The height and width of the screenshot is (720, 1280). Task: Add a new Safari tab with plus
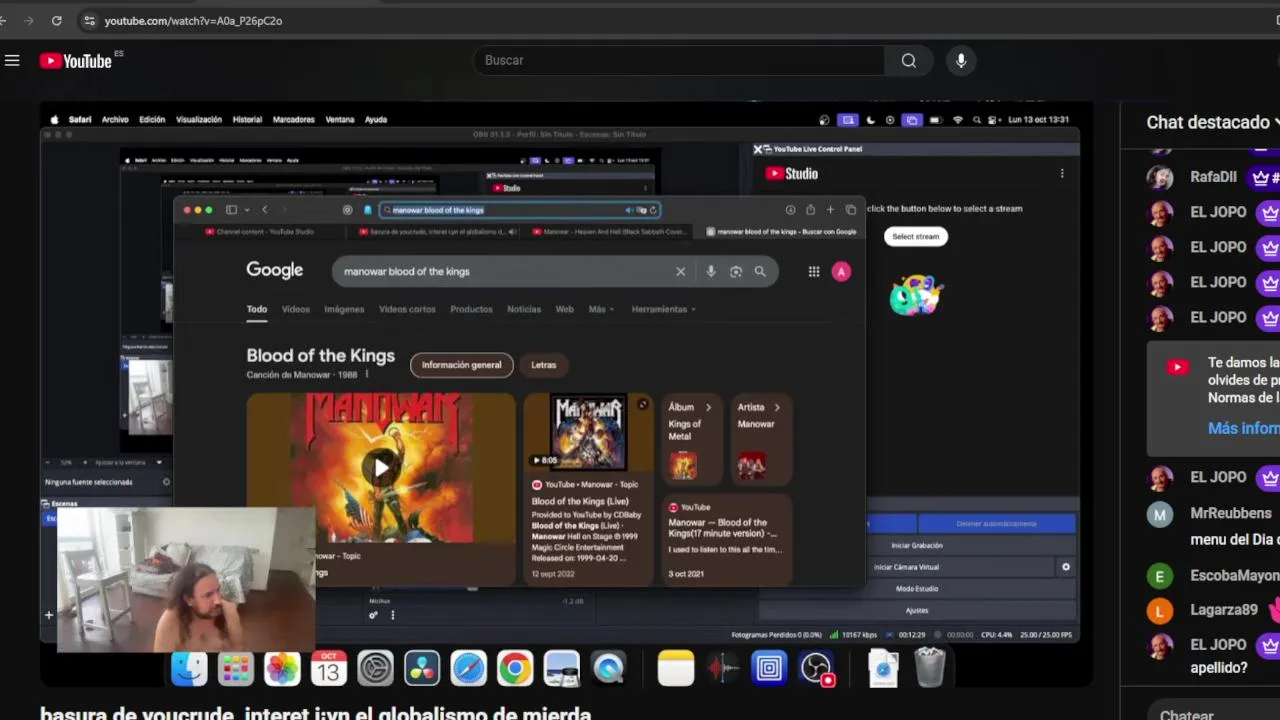(x=830, y=210)
